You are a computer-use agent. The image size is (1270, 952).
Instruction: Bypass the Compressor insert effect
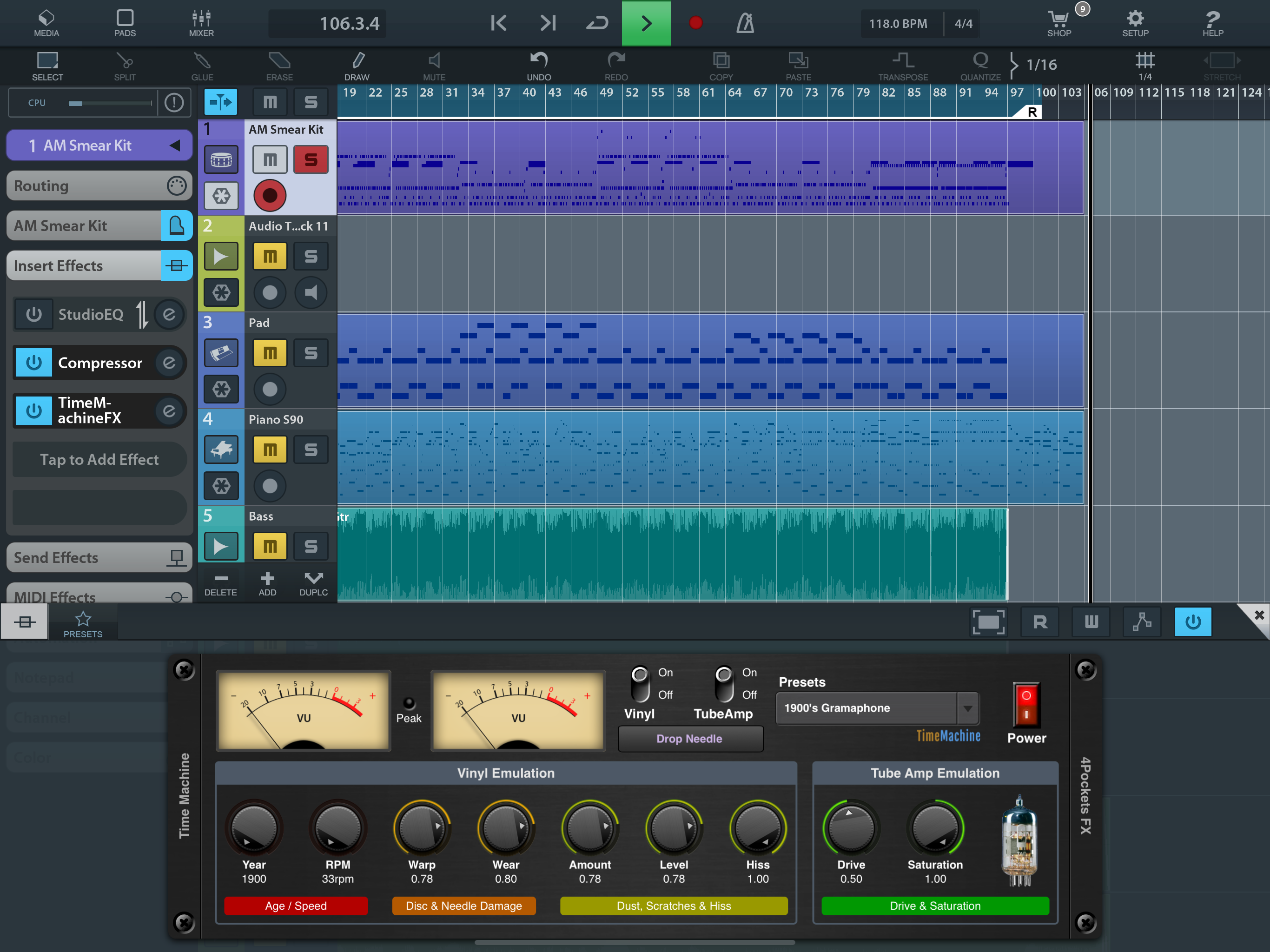click(34, 363)
